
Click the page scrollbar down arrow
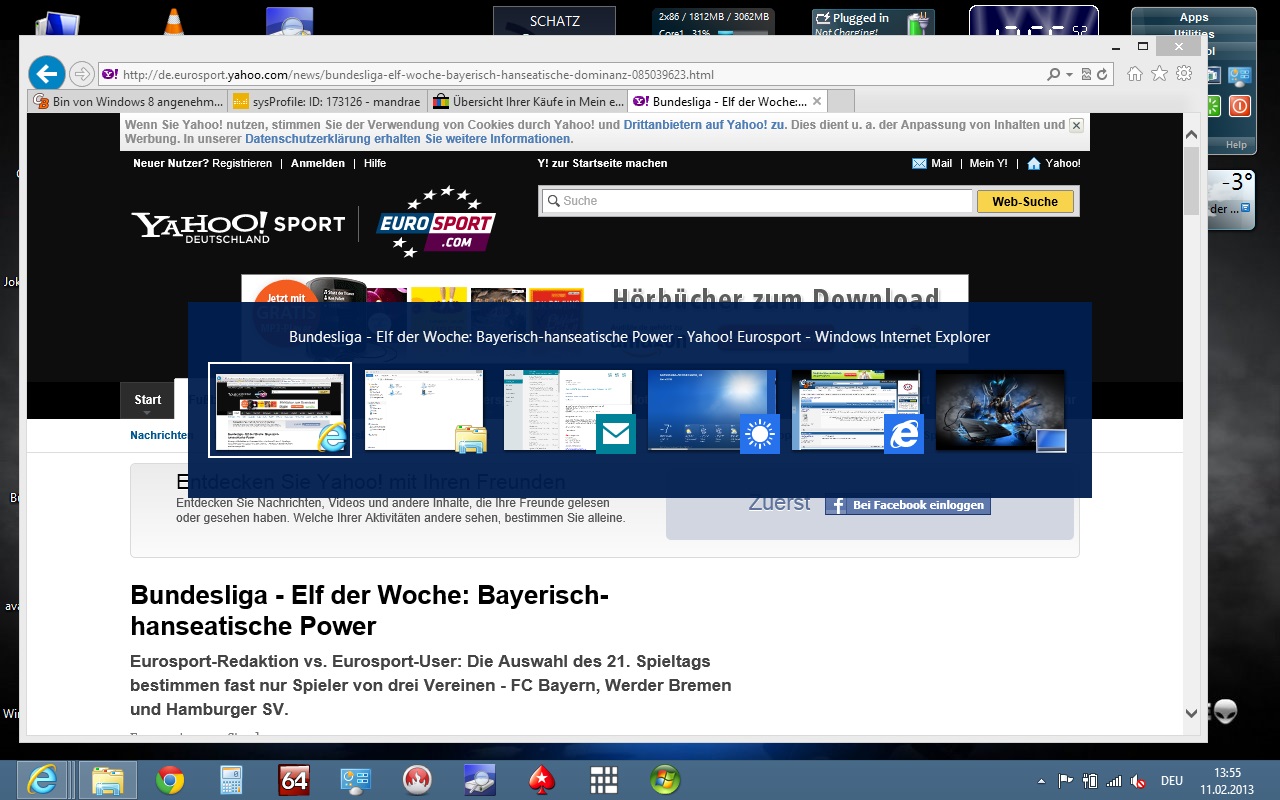point(1191,713)
